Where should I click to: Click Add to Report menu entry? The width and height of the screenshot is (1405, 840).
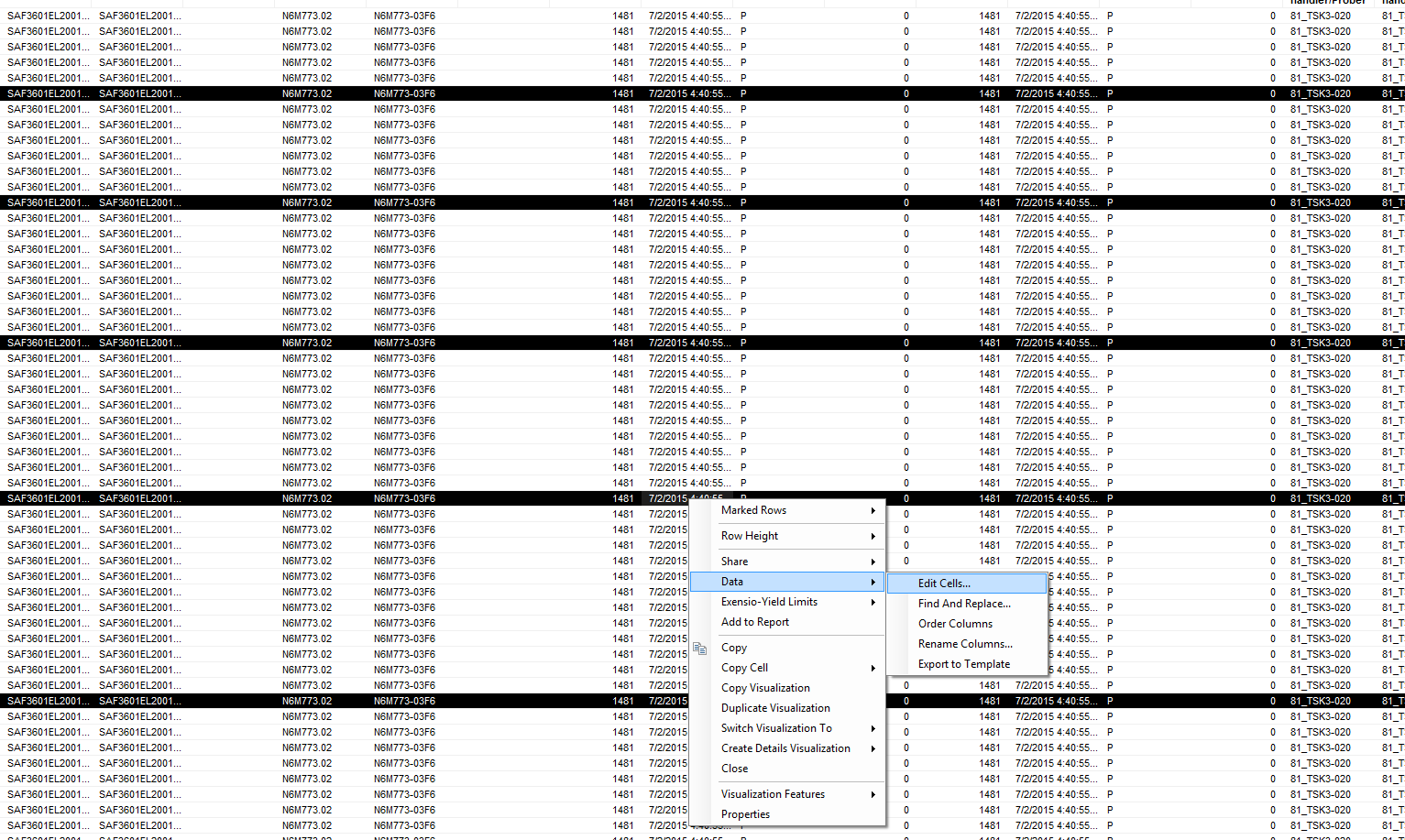755,622
